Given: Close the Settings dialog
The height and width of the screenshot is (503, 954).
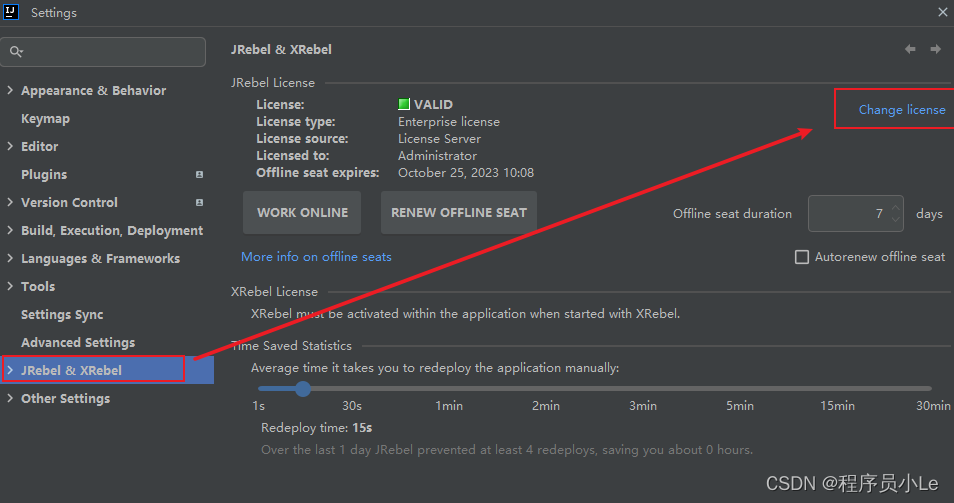Looking at the screenshot, I should (x=942, y=12).
